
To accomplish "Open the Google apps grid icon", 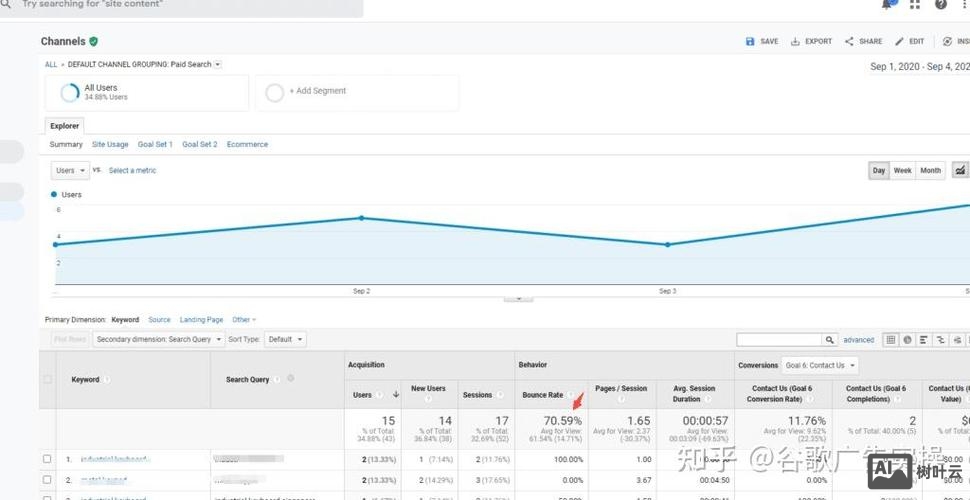I will click(915, 4).
